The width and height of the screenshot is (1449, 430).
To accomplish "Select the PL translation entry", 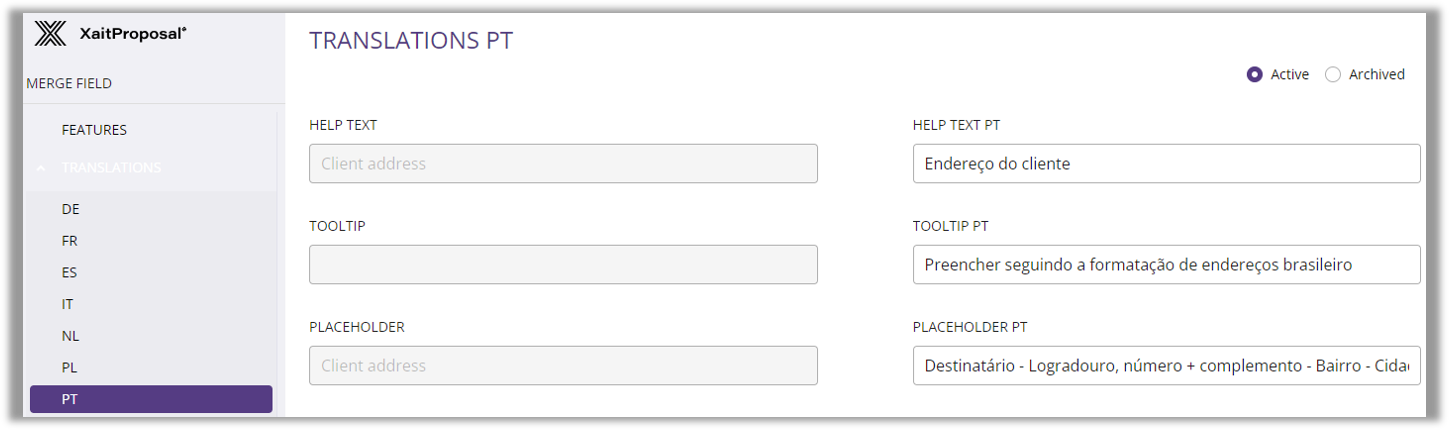I will point(70,367).
